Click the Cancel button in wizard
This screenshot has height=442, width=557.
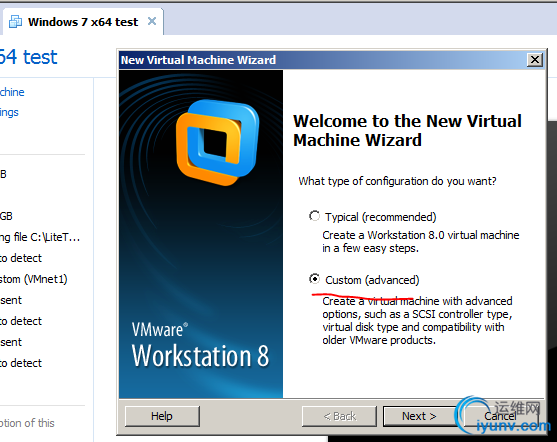point(500,416)
